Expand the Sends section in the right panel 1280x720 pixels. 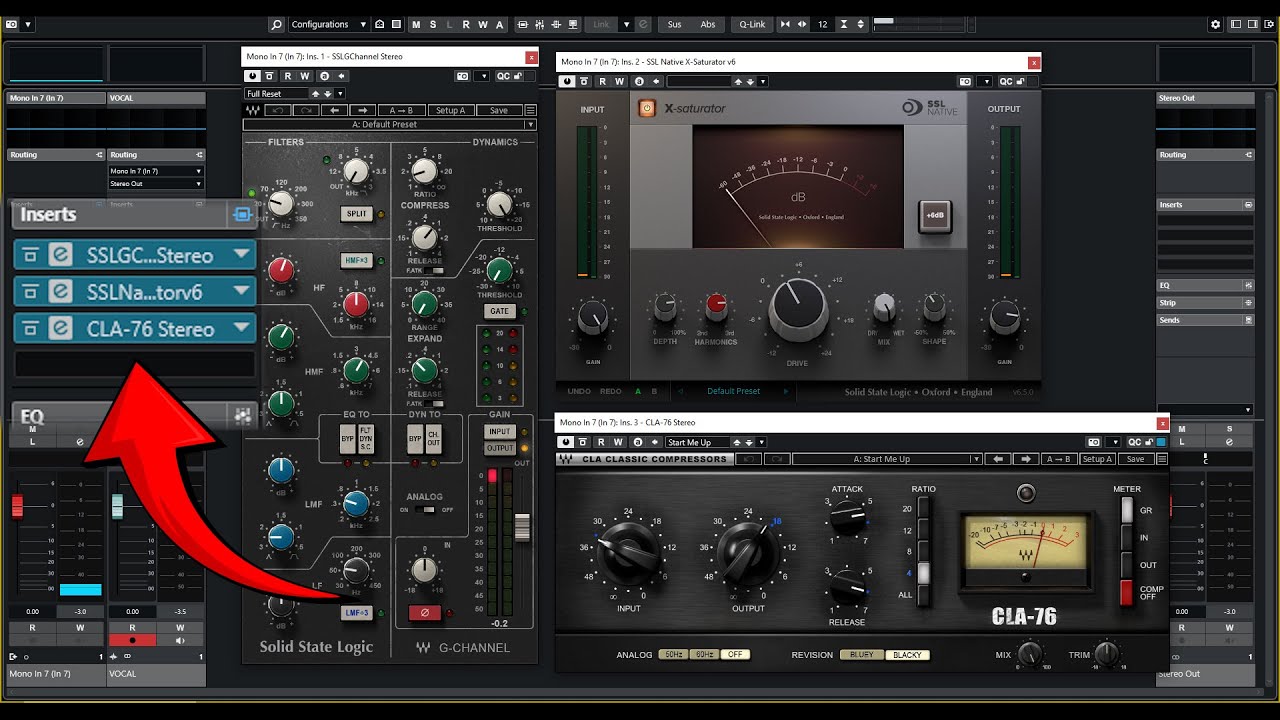(x=1205, y=320)
